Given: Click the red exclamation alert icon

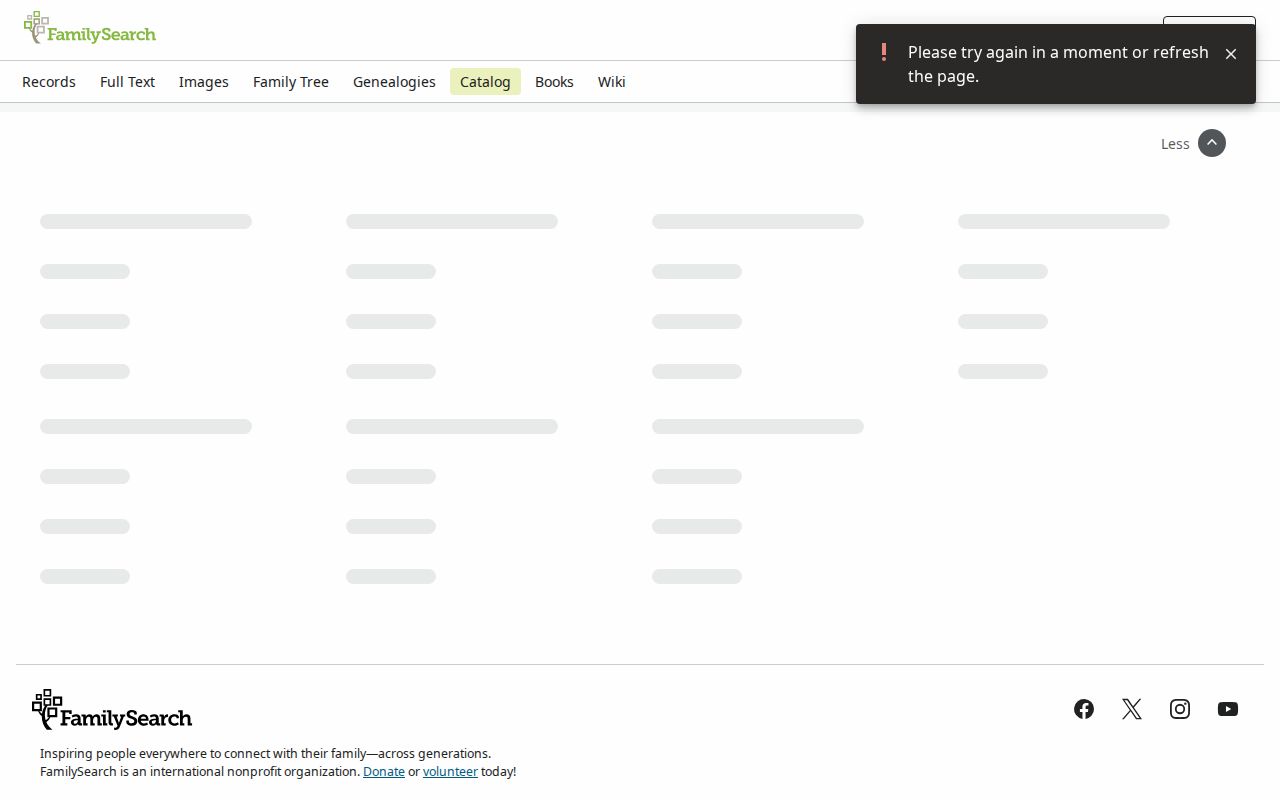Looking at the screenshot, I should coord(884,52).
